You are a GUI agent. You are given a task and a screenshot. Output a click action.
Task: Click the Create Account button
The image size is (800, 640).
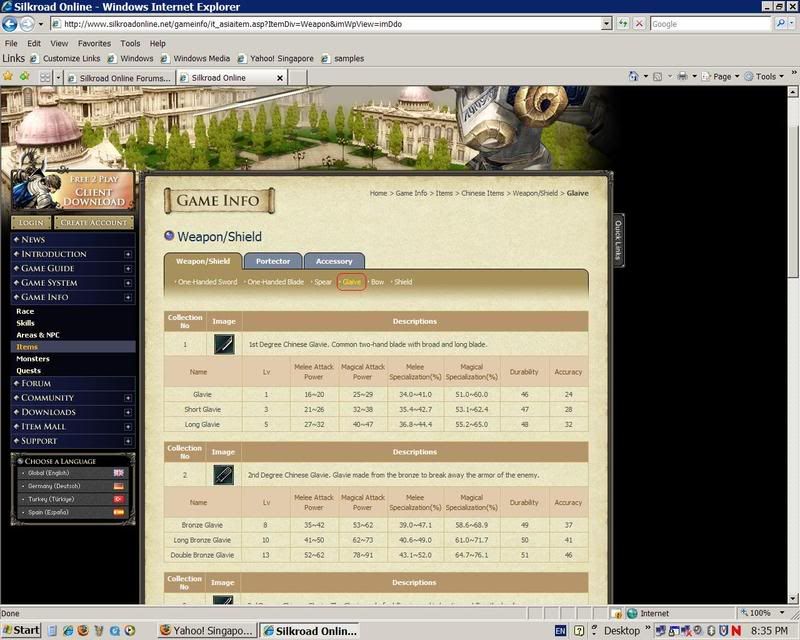pyautogui.click(x=94, y=222)
